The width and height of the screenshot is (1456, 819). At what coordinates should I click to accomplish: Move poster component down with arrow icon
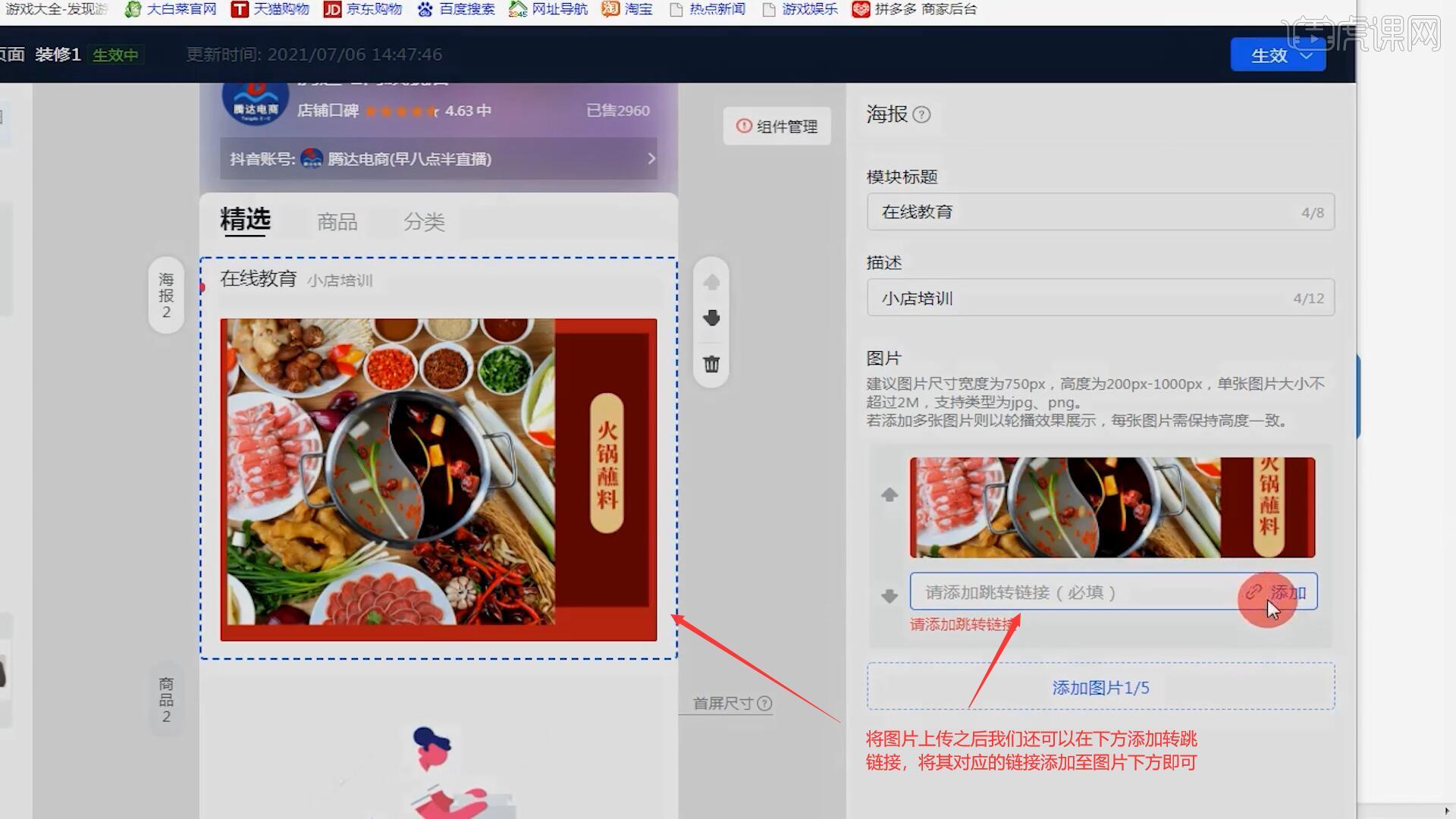tap(711, 318)
